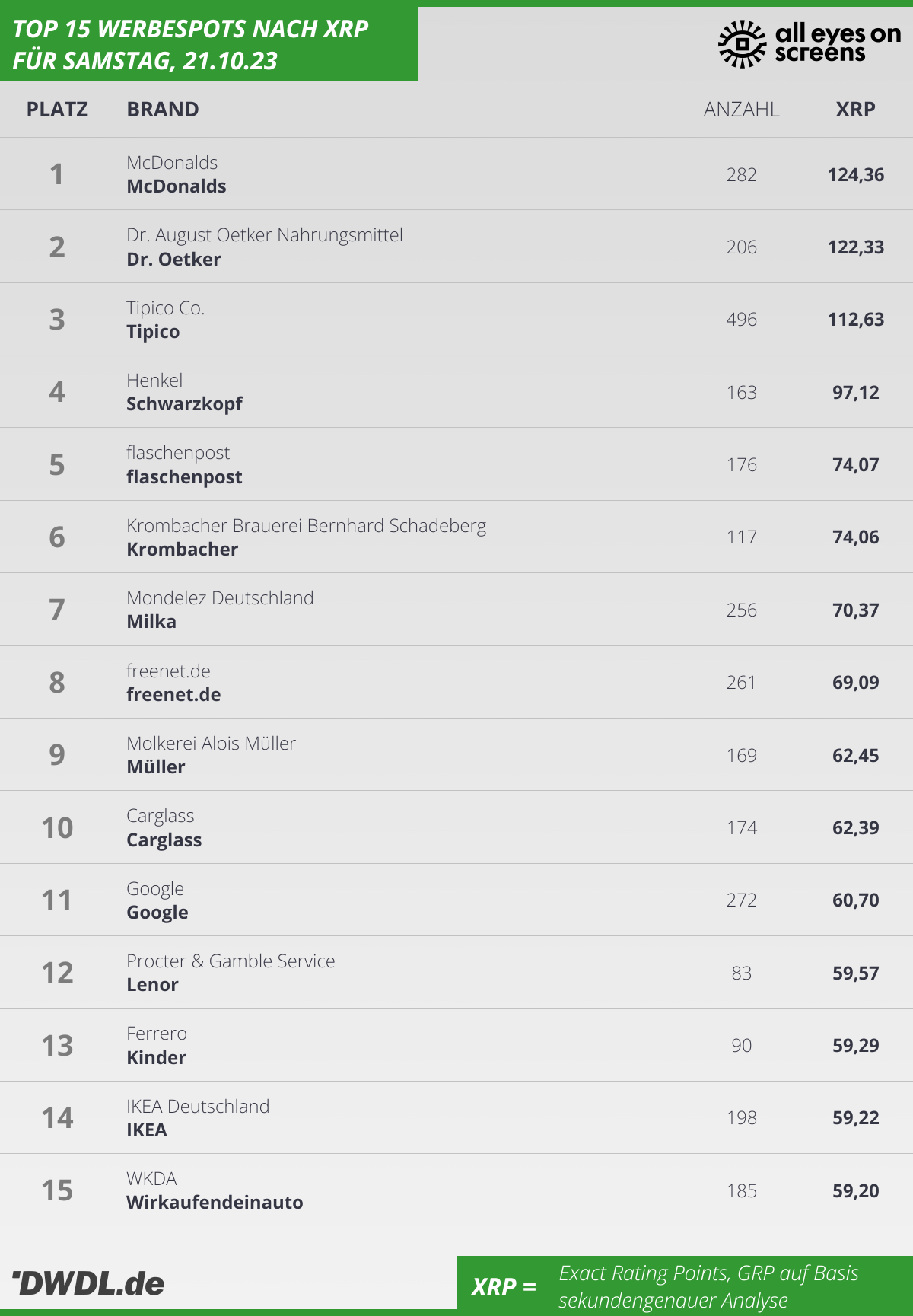Open the Schwarzkopf brand entry
The image size is (913, 1316).
pos(184,404)
